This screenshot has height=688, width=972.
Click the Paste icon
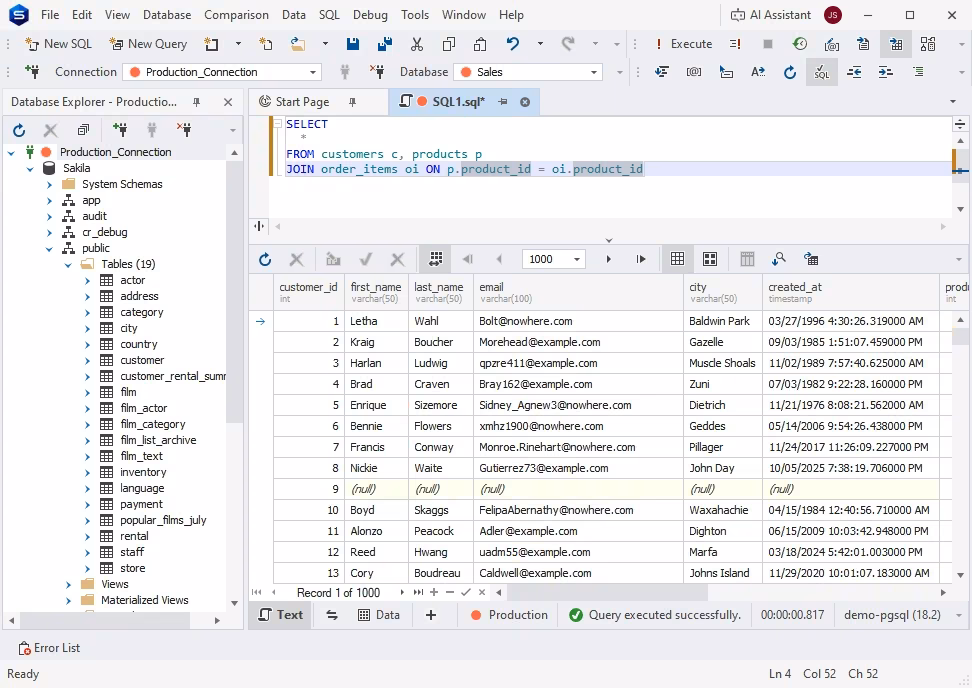(480, 44)
